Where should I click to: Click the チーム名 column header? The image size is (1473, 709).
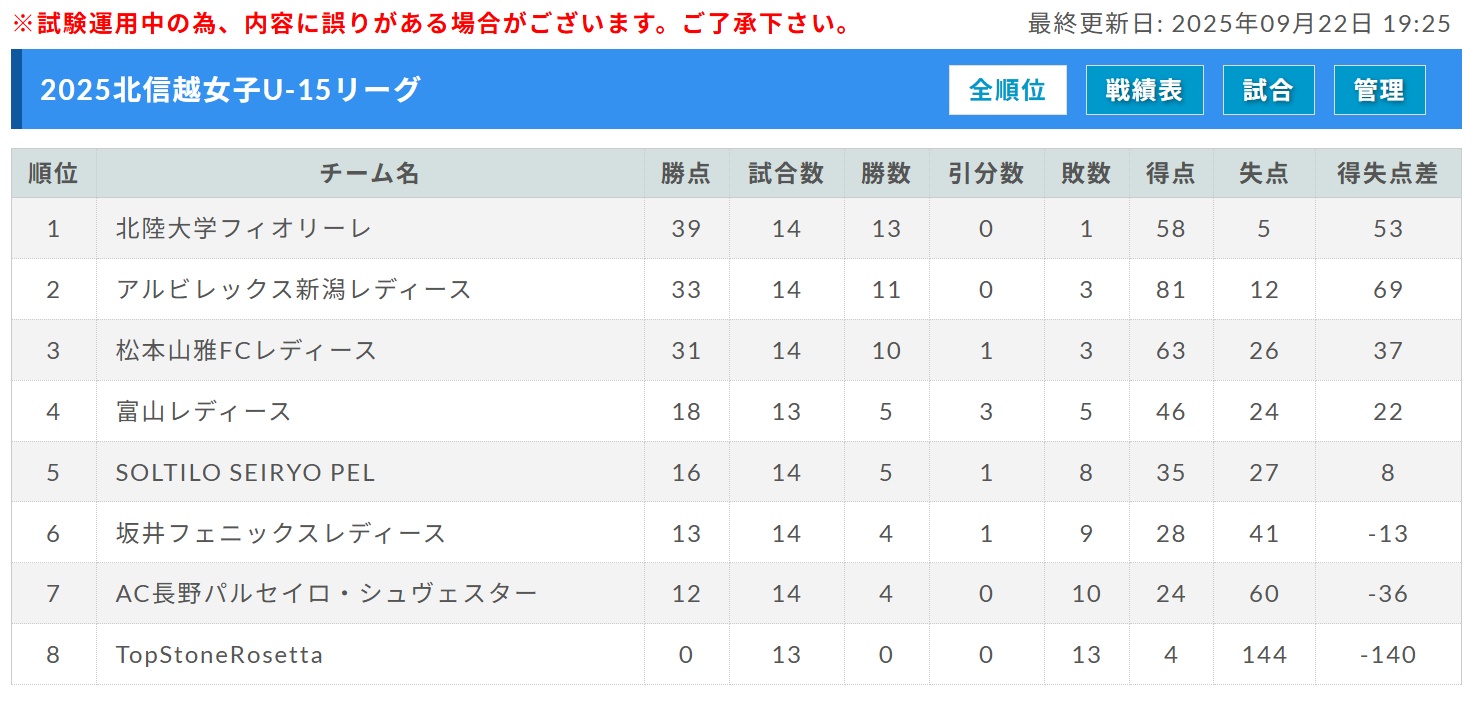(x=370, y=174)
